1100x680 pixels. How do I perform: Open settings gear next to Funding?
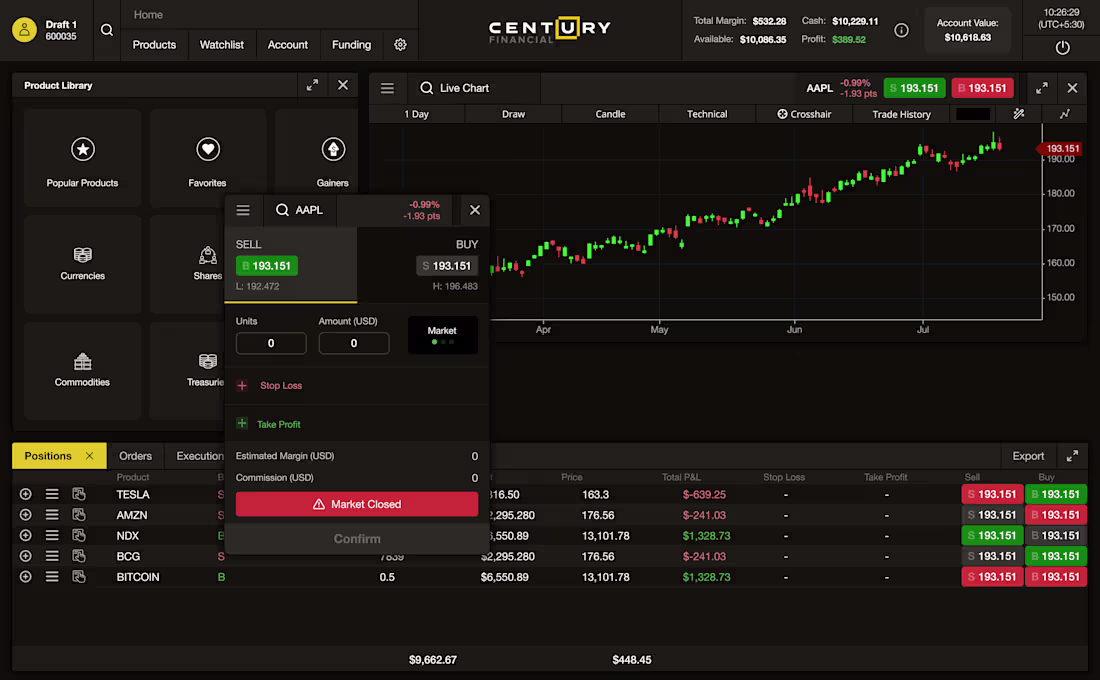(x=400, y=44)
